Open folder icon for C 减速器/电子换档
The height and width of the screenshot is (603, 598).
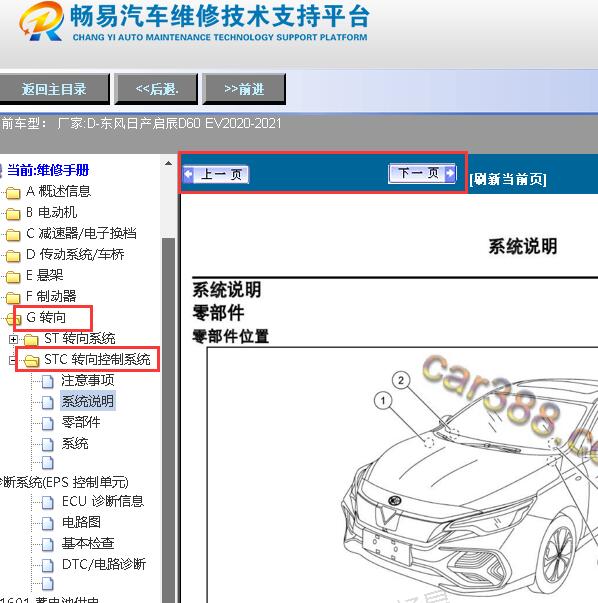pos(13,235)
